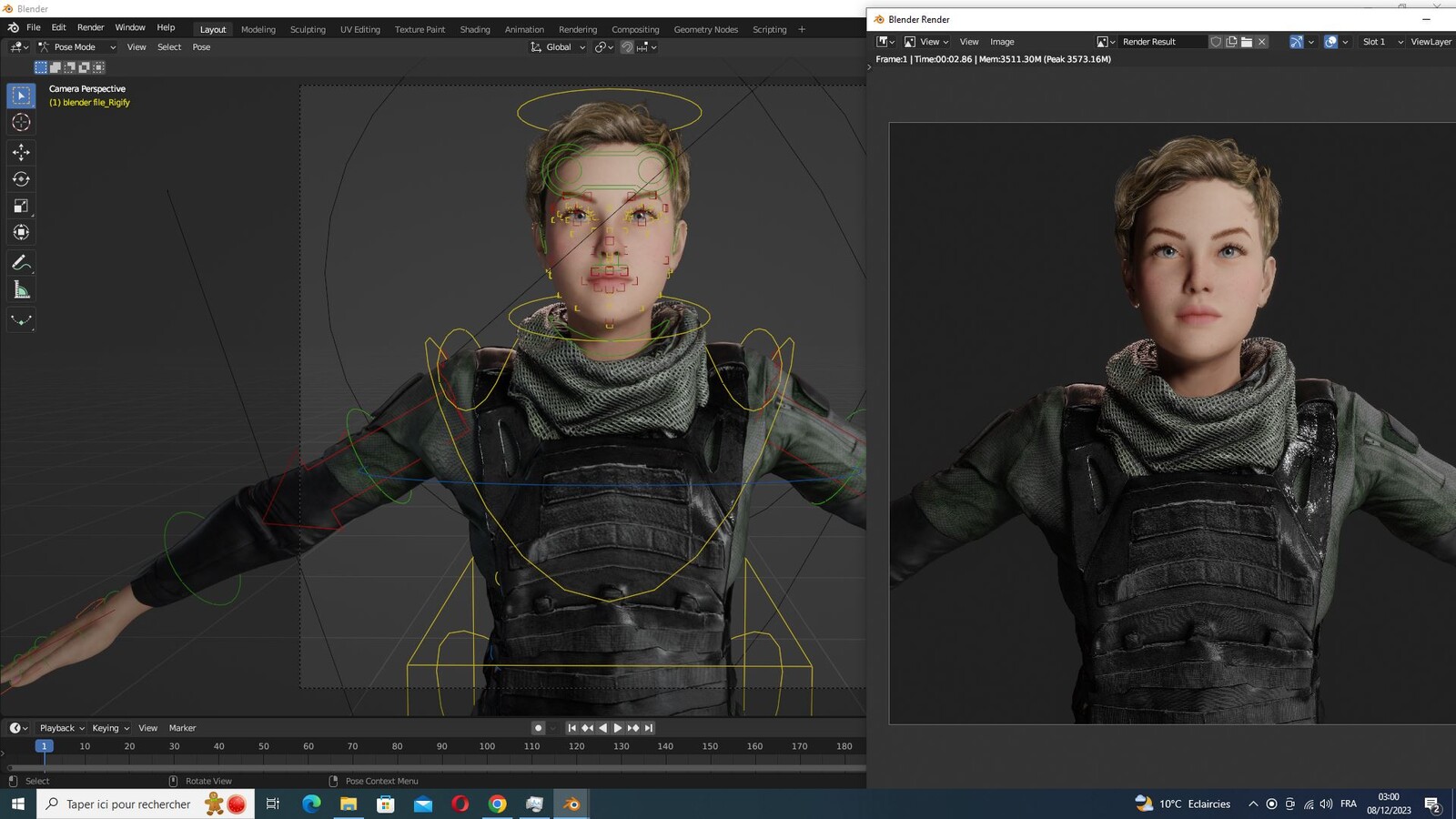Select the Transform tool in toolbar
The height and width of the screenshot is (819, 1456).
[x=21, y=232]
